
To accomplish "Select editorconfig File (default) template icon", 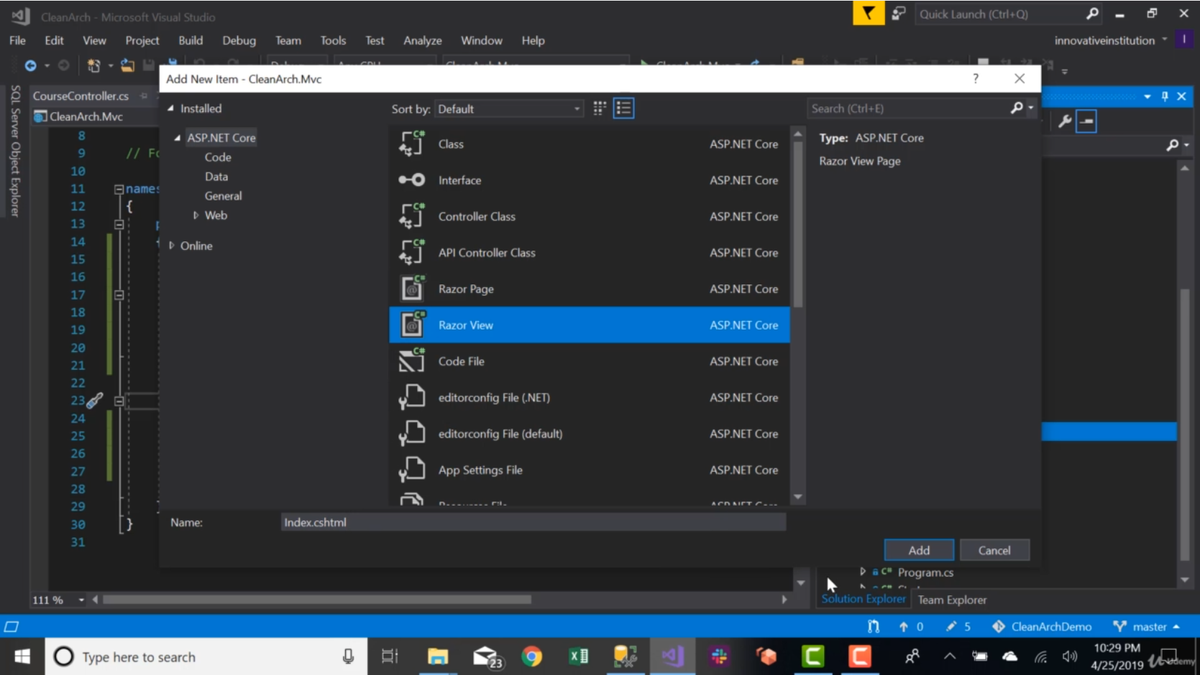I will point(412,433).
